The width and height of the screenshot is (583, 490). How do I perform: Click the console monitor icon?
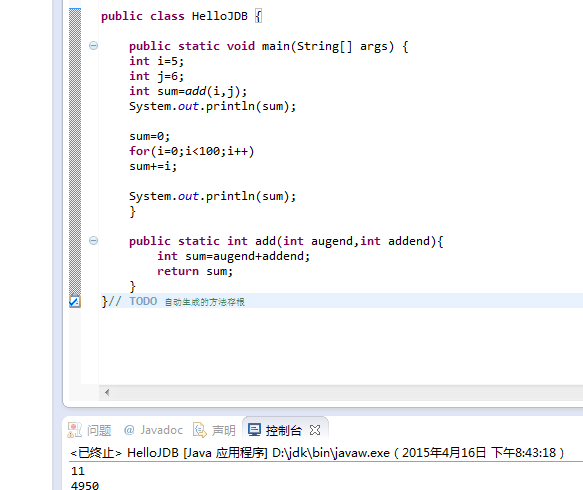click(x=254, y=430)
